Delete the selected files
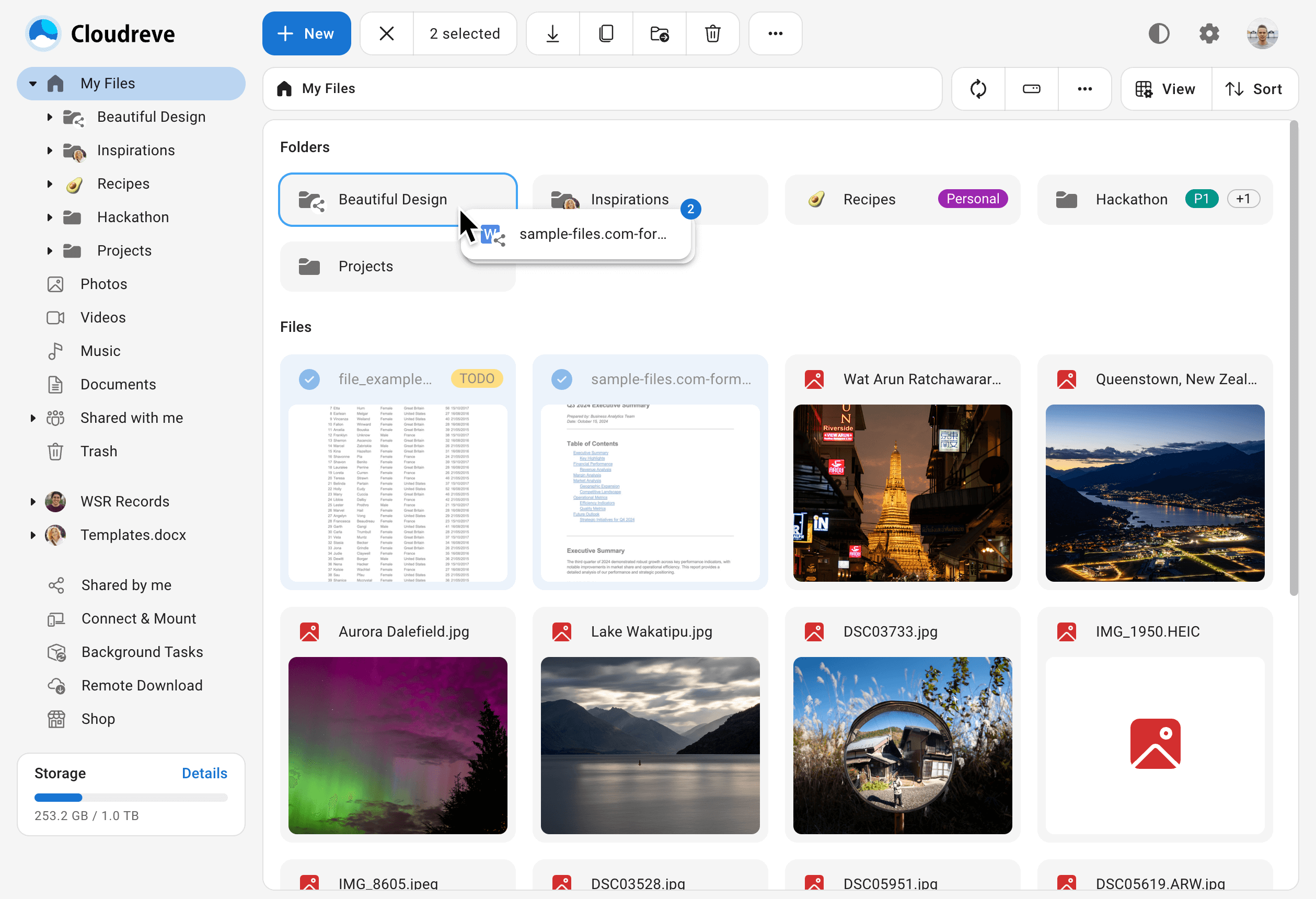 (712, 33)
